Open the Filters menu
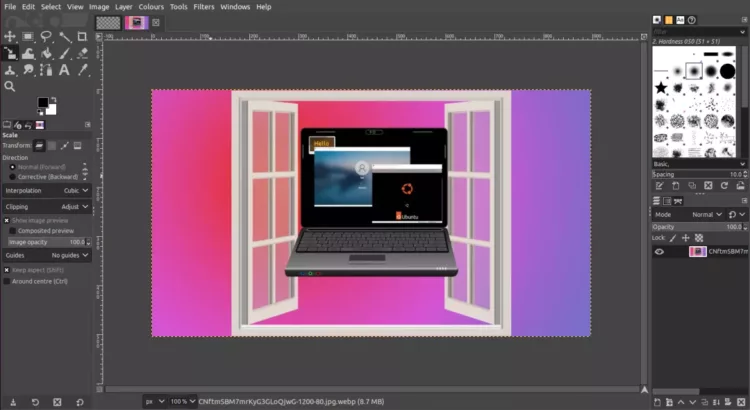 (204, 6)
